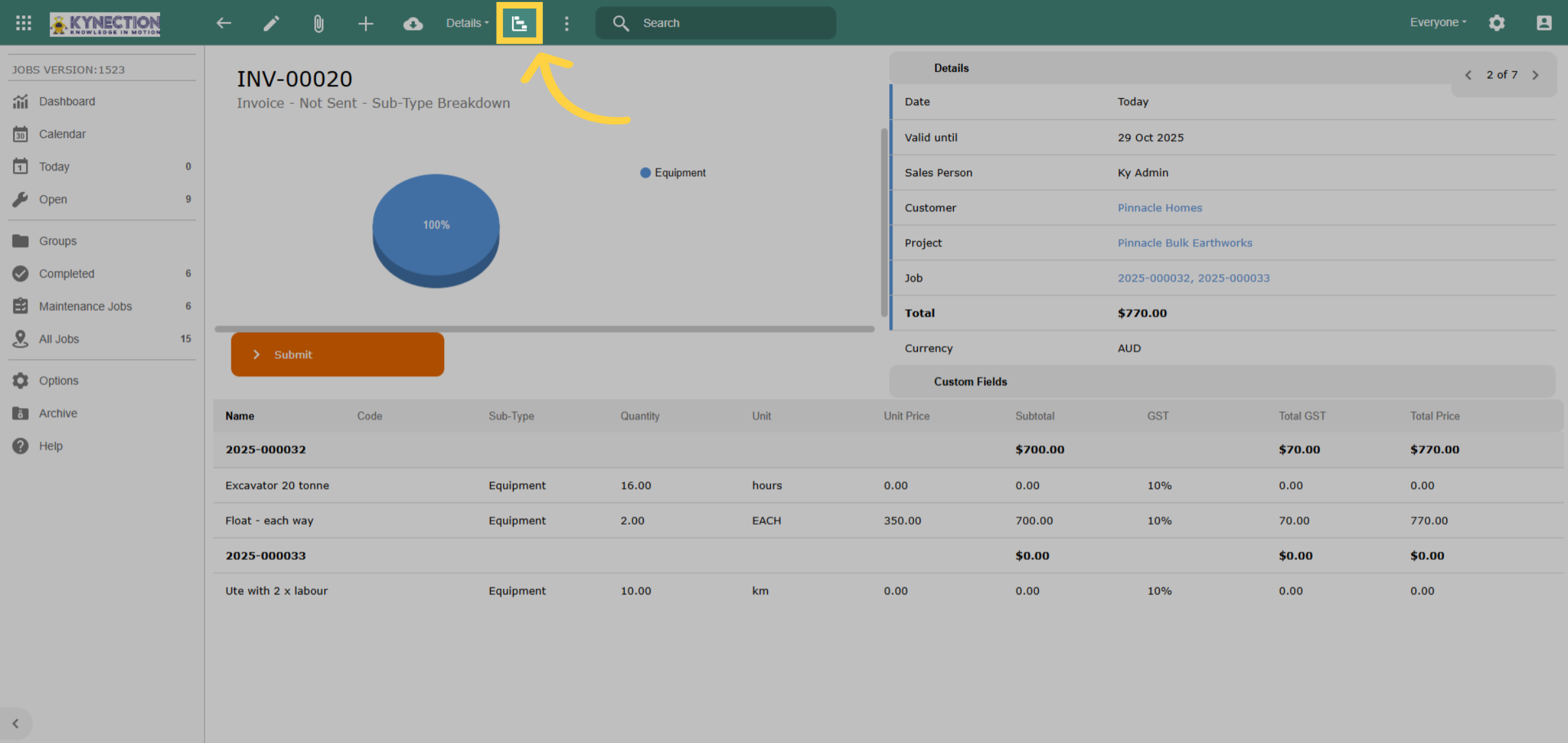The width and height of the screenshot is (1568, 743).
Task: Expand the Custom Fields section
Action: [1222, 382]
